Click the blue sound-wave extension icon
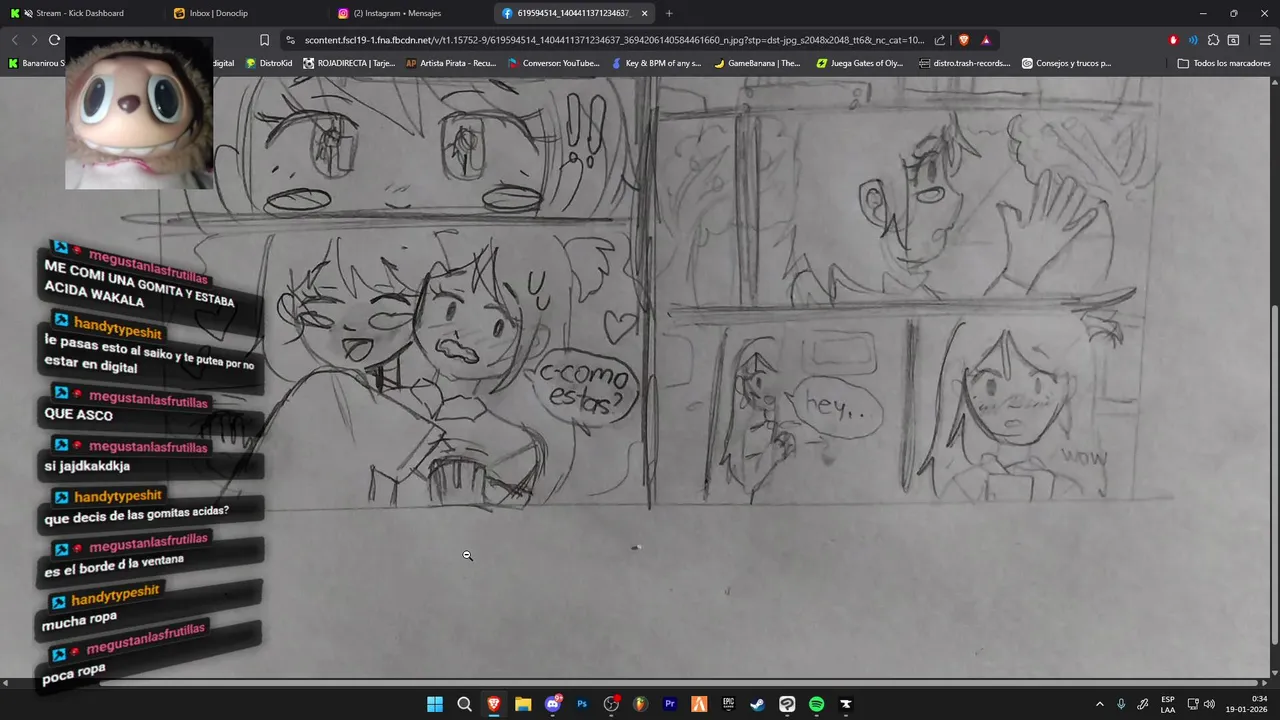This screenshot has width=1280, height=720. click(x=1193, y=40)
